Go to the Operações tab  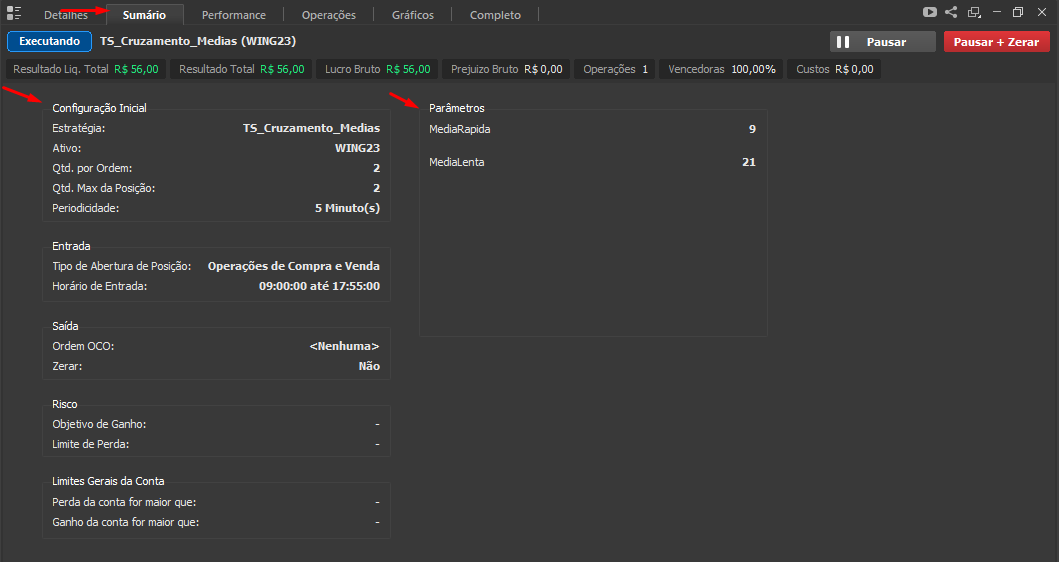click(x=329, y=15)
